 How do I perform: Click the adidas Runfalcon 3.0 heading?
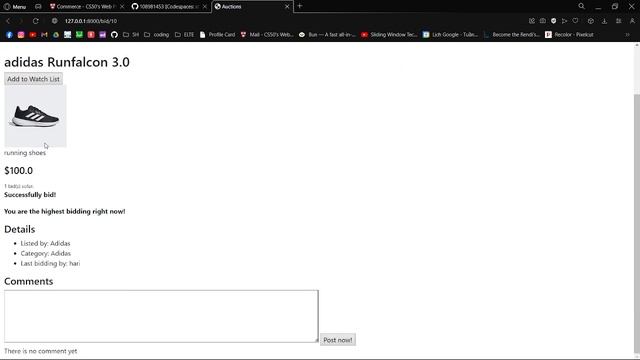(67, 62)
